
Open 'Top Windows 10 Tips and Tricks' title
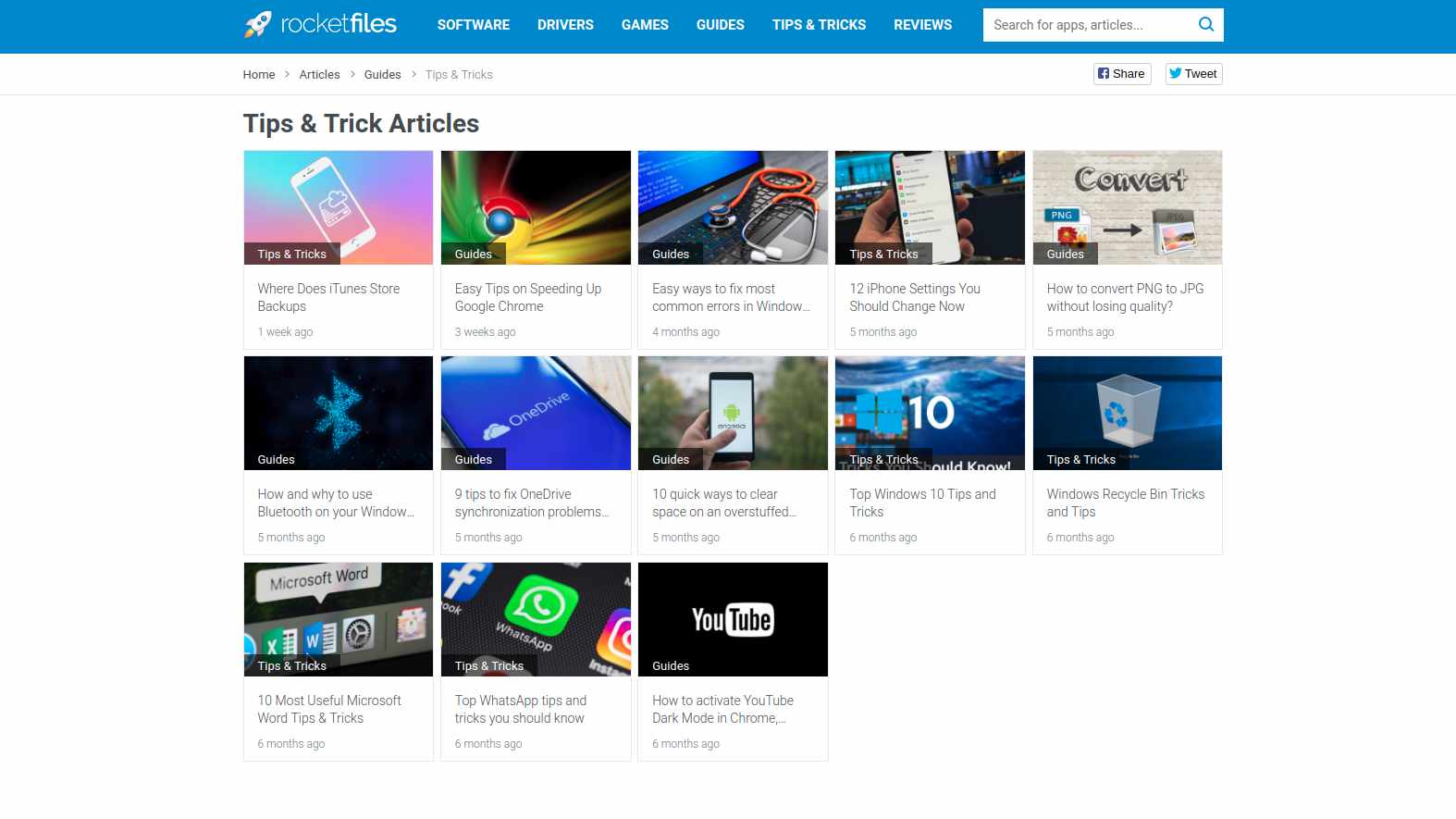coord(922,503)
